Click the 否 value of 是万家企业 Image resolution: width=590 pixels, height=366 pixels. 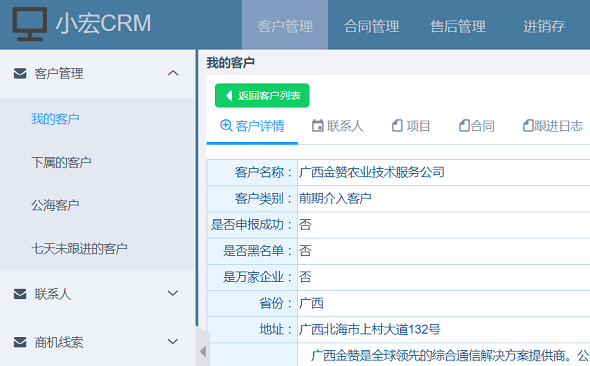(305, 277)
